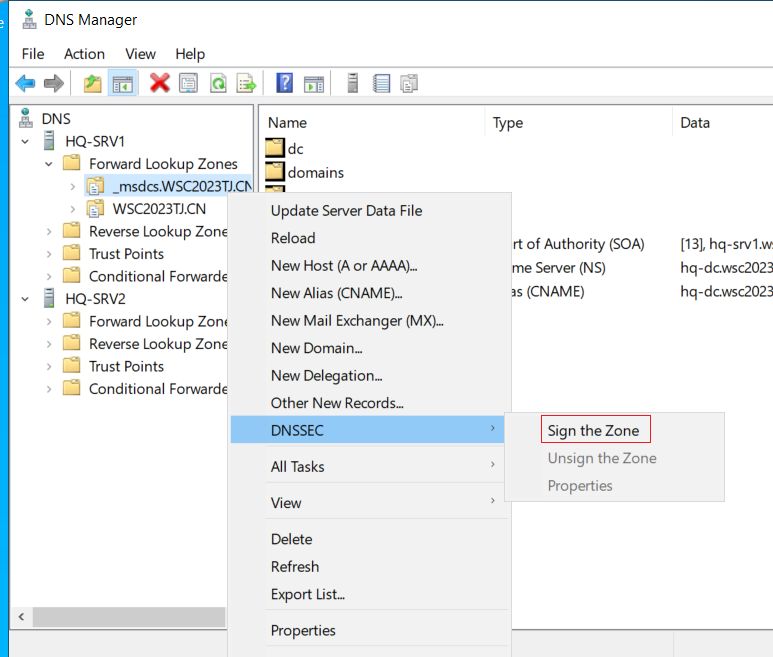Click the Refresh toolbar icon
The image size is (773, 657).
[x=218, y=83]
